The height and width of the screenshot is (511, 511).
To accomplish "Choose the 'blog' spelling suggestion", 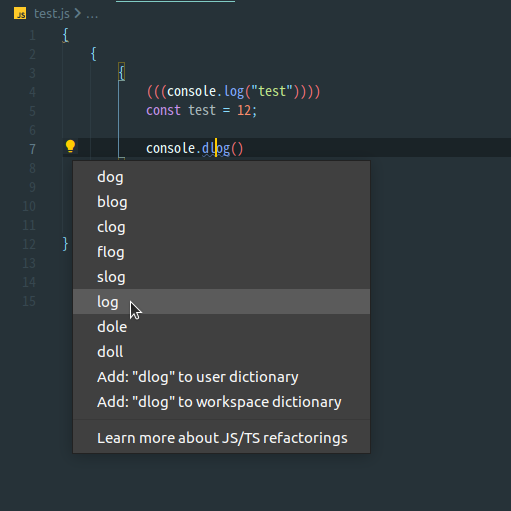I will (221, 202).
